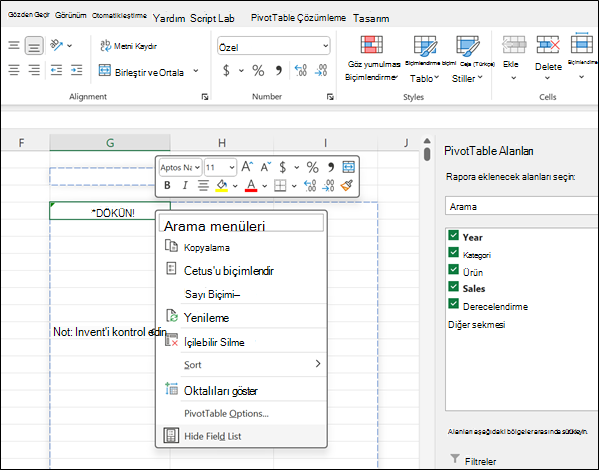
Task: Expand the ribbon currency dropdown arrow
Action: click(241, 70)
